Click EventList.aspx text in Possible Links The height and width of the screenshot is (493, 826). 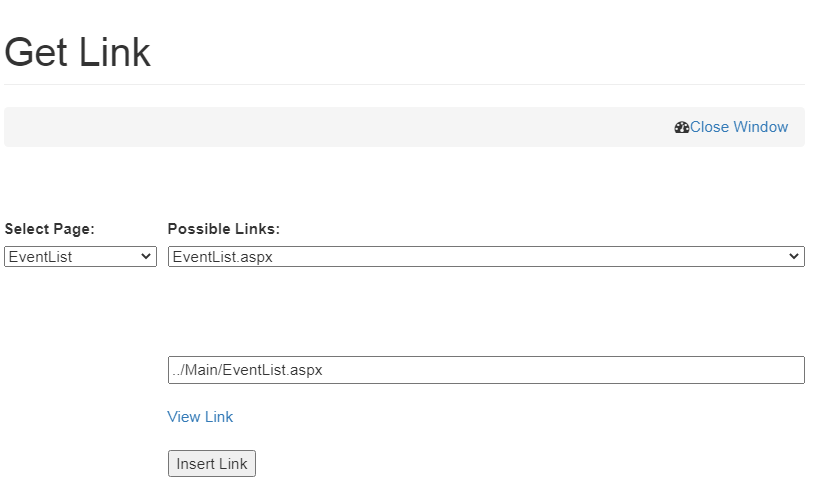point(222,257)
